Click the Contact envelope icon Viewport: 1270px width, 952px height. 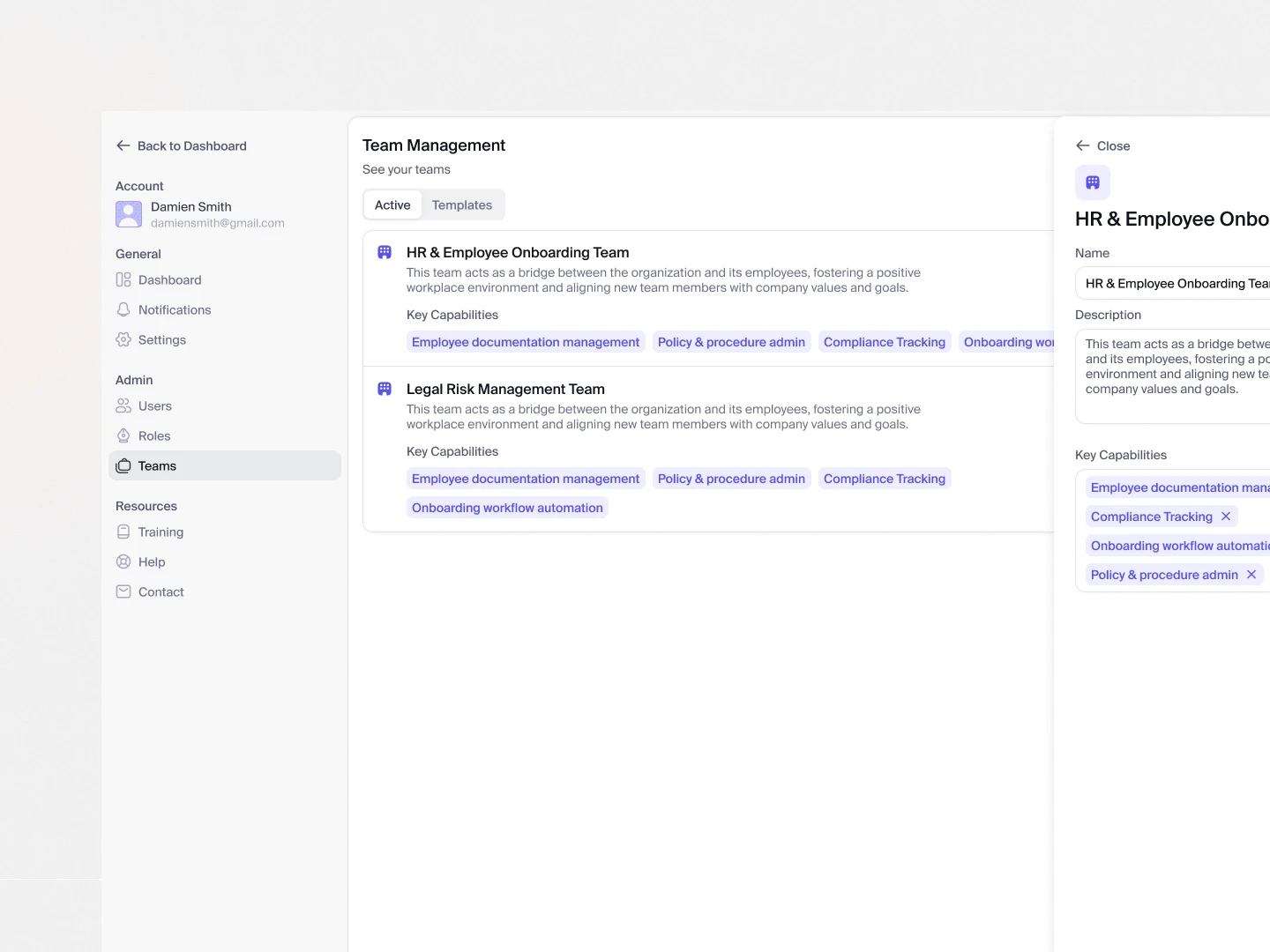coord(123,592)
